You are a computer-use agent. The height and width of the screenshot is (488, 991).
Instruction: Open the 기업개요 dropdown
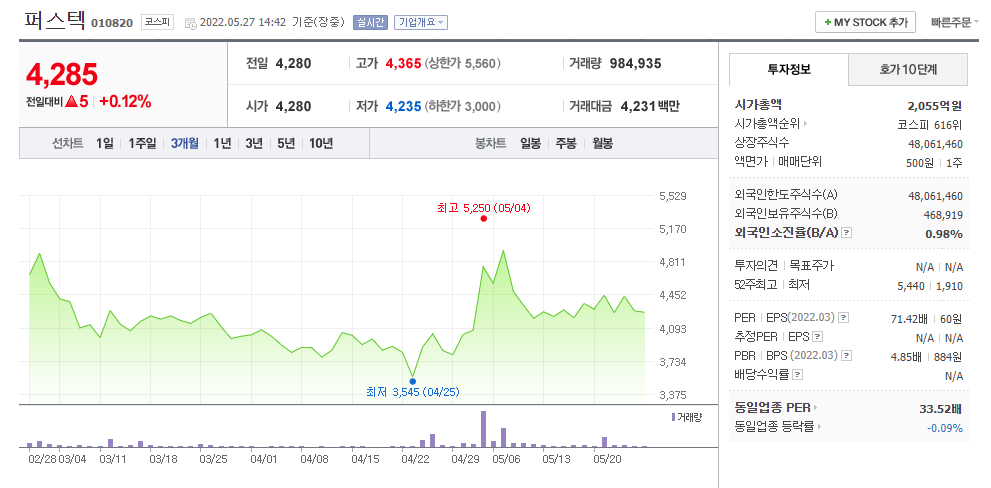pyautogui.click(x=421, y=22)
